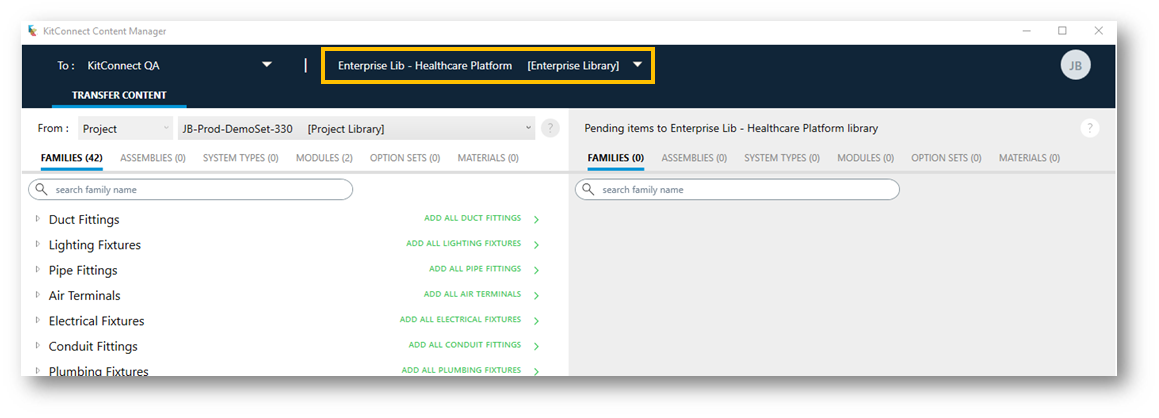Focus the left search family name field
Screen dimensions: 1159x418
tap(191, 190)
